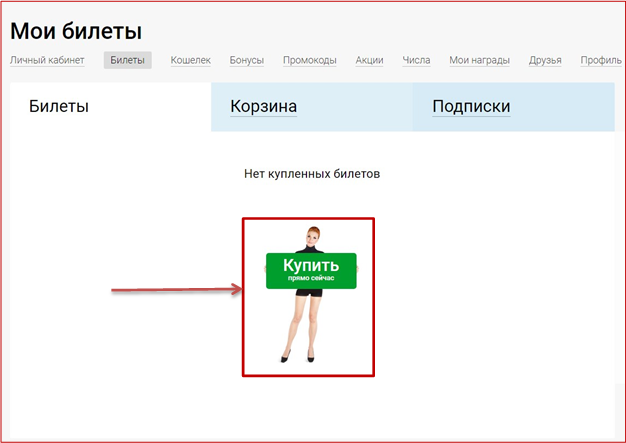Open the Числа page

click(416, 60)
